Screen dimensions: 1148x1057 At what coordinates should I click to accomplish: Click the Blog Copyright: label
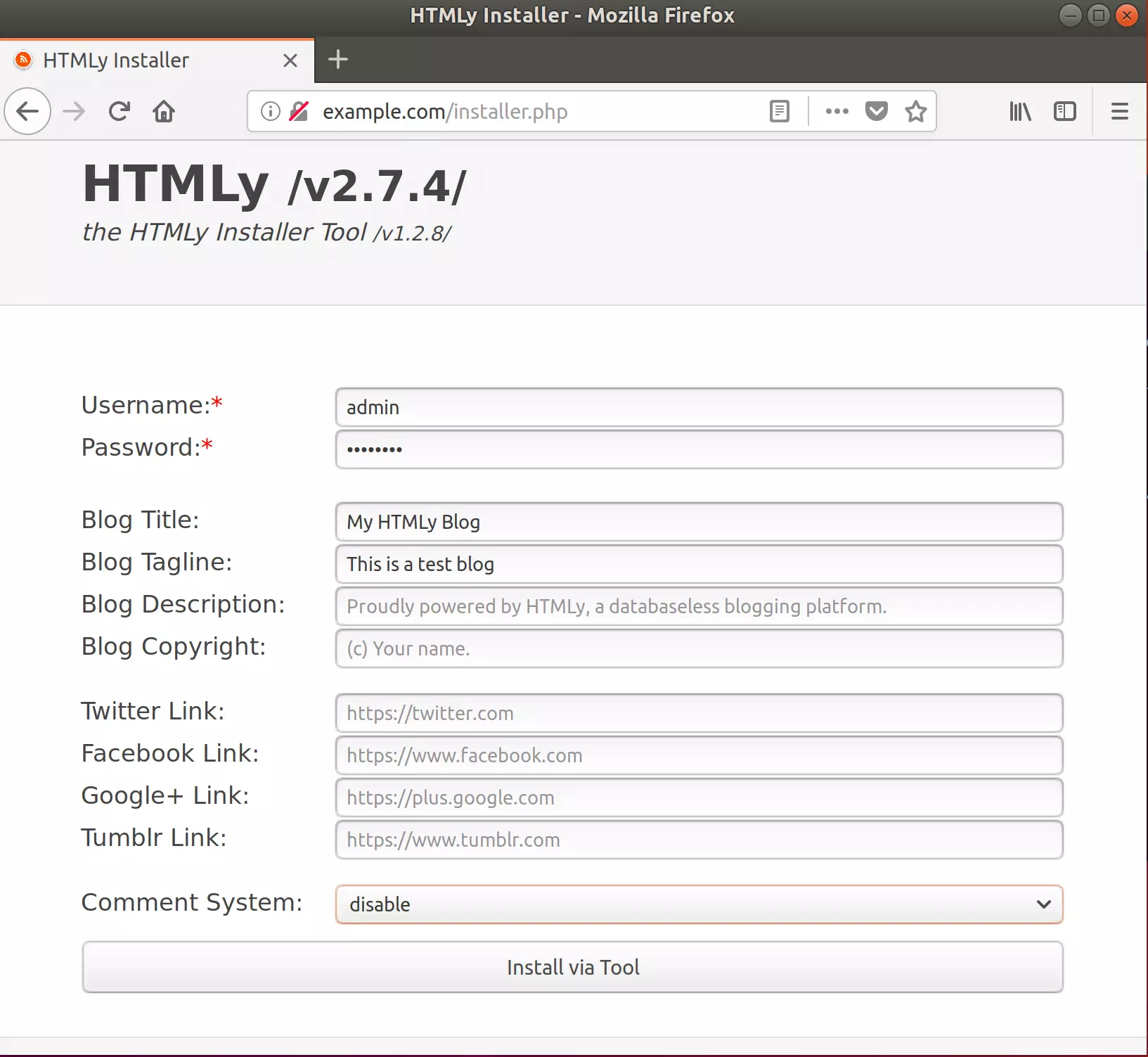point(174,646)
